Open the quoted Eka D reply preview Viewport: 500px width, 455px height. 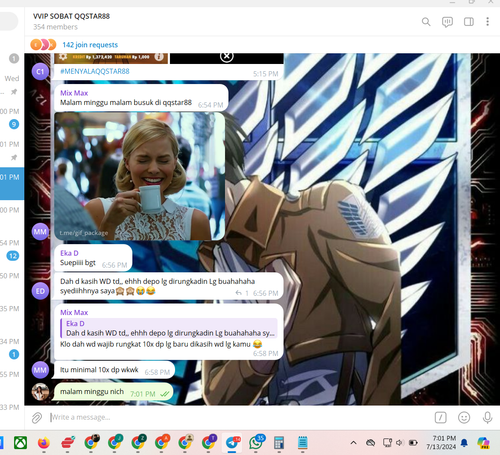169,328
